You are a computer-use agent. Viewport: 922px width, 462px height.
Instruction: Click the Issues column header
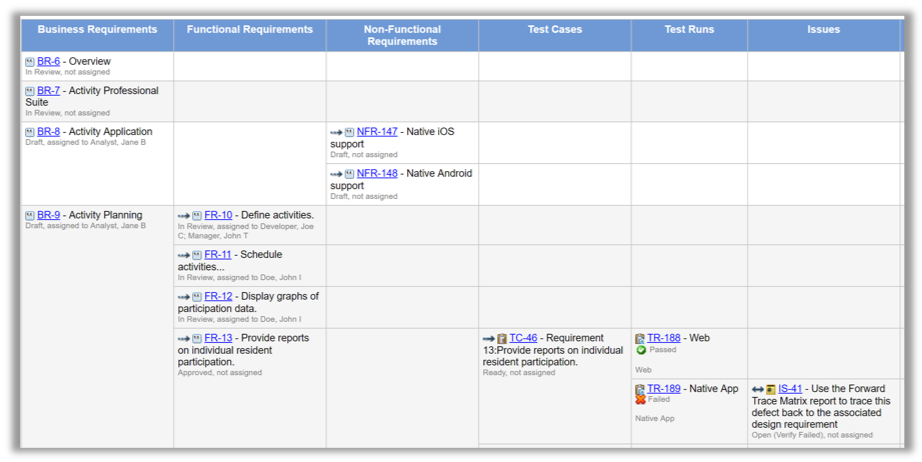pos(823,30)
